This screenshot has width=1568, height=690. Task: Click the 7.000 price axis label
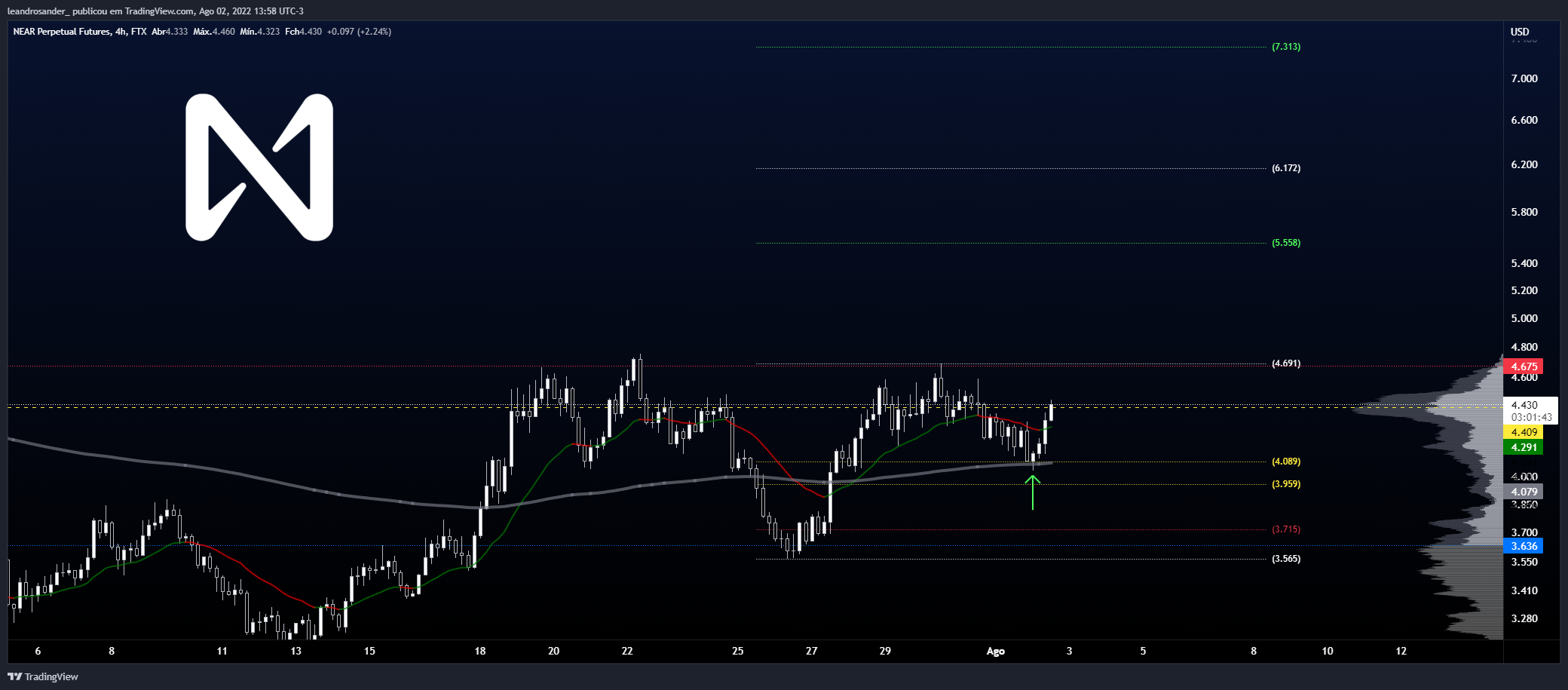1524,78
